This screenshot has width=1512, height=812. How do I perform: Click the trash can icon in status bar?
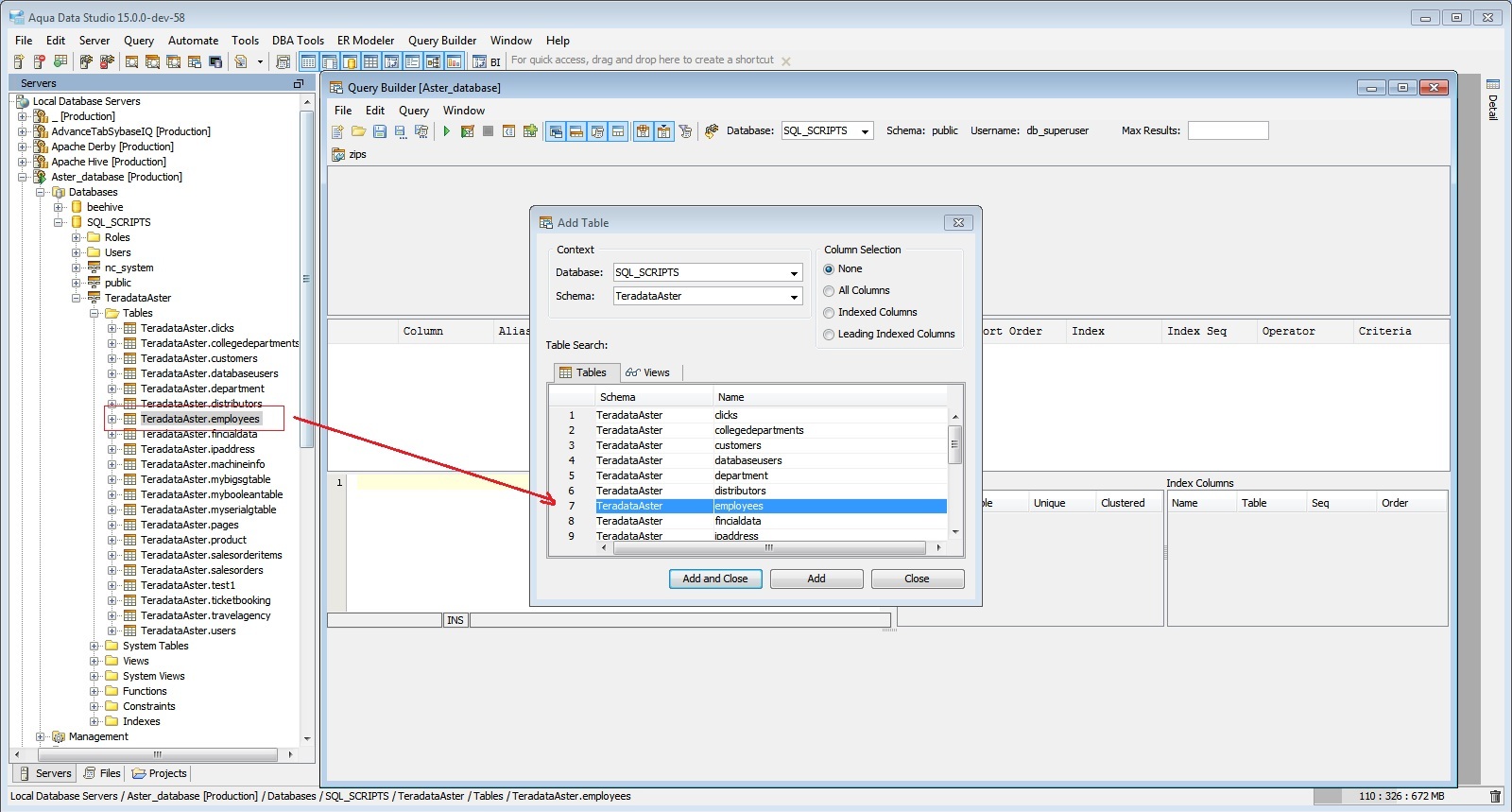coord(1495,796)
